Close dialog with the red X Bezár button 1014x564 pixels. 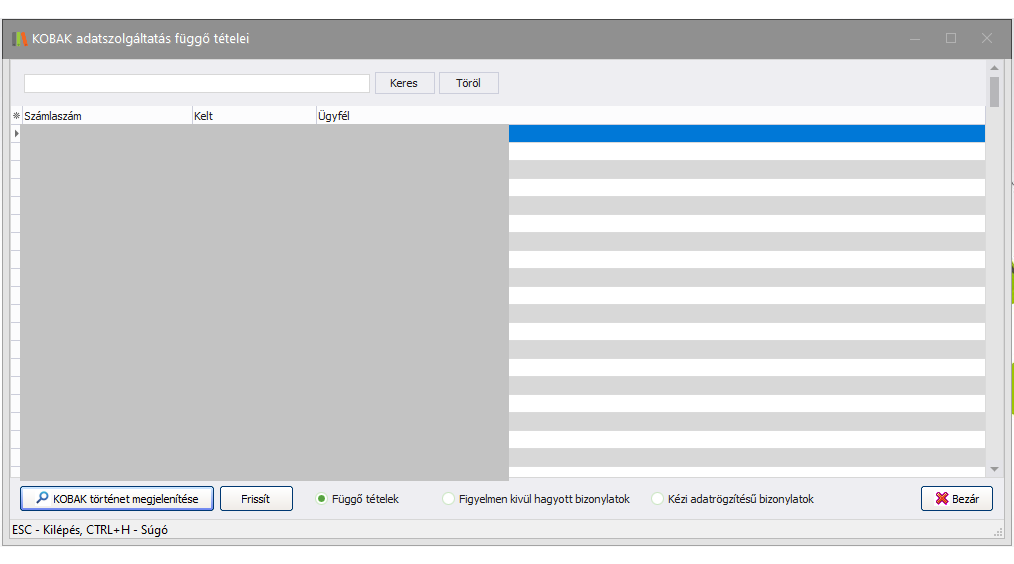956,499
